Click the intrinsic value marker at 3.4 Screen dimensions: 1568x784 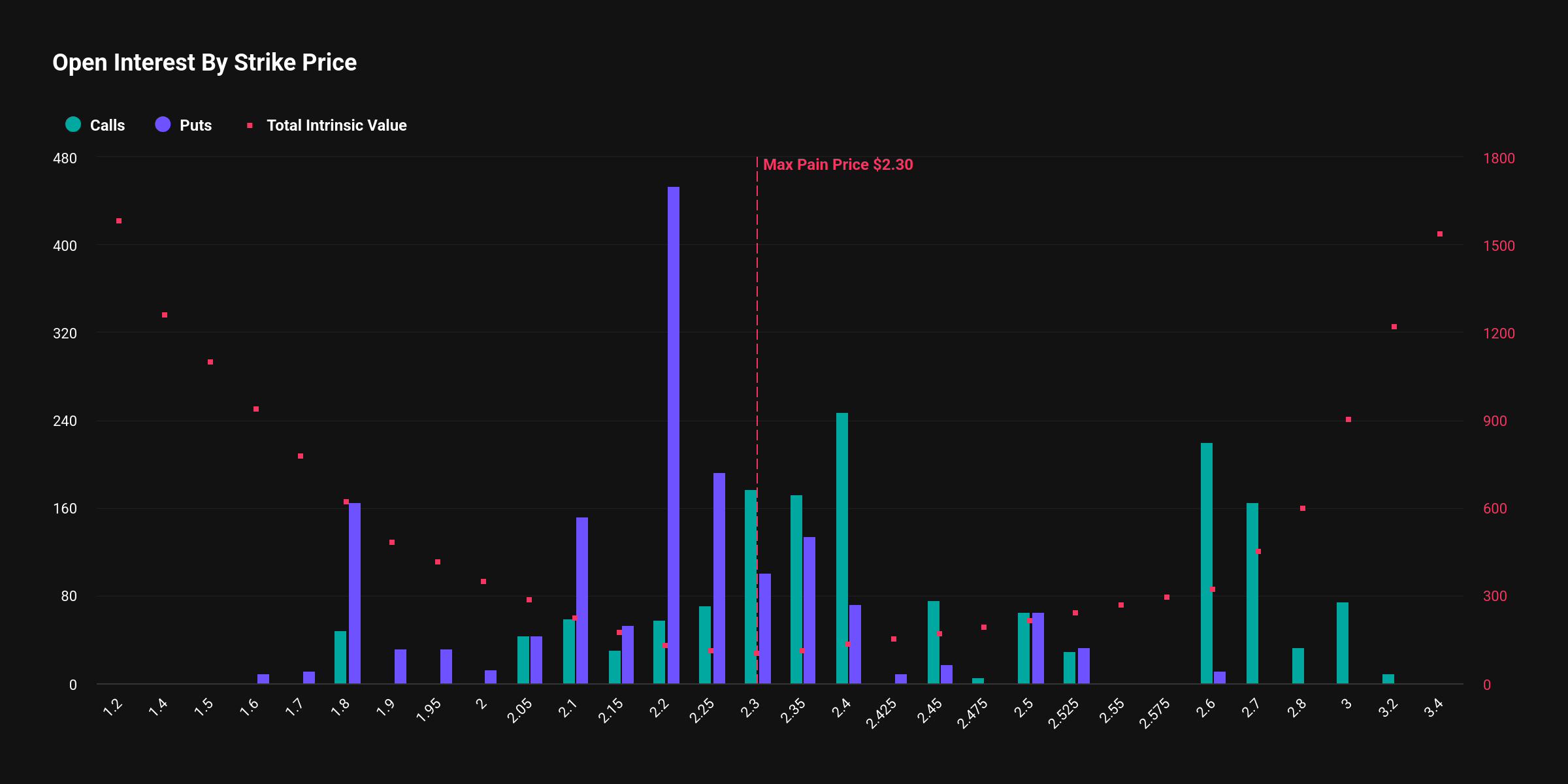(x=1440, y=234)
